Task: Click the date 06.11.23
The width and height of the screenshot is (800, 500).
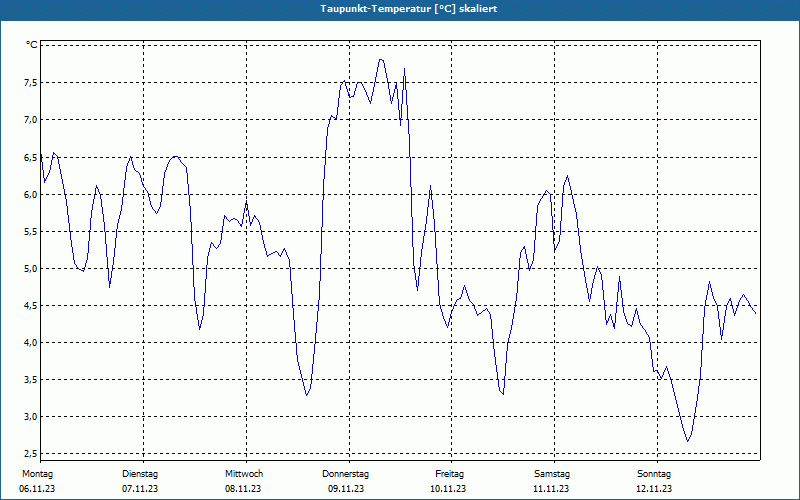Action: click(37, 489)
